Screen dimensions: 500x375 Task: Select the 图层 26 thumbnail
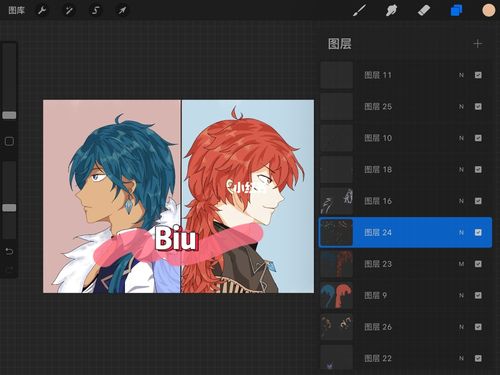(x=337, y=327)
